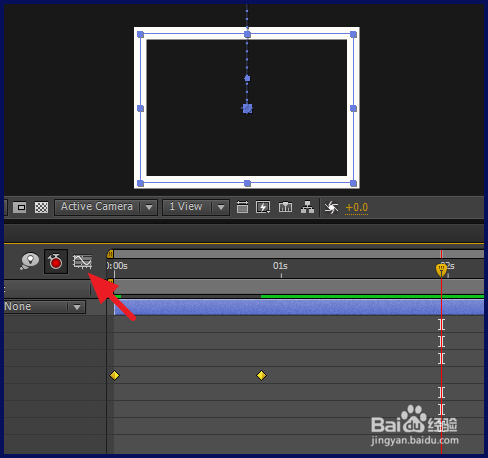Toggle Auto-keyframe stopwatch button

[56, 261]
